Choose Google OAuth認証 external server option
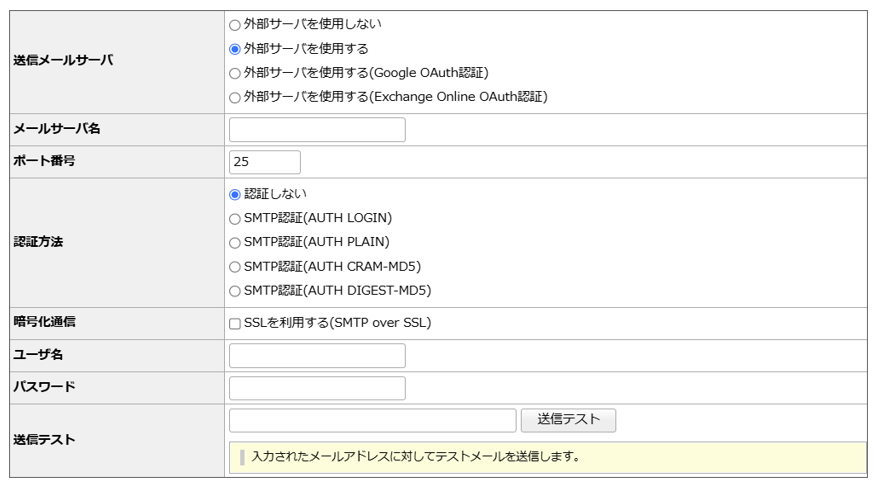Image resolution: width=877 pixels, height=483 pixels. 235,73
